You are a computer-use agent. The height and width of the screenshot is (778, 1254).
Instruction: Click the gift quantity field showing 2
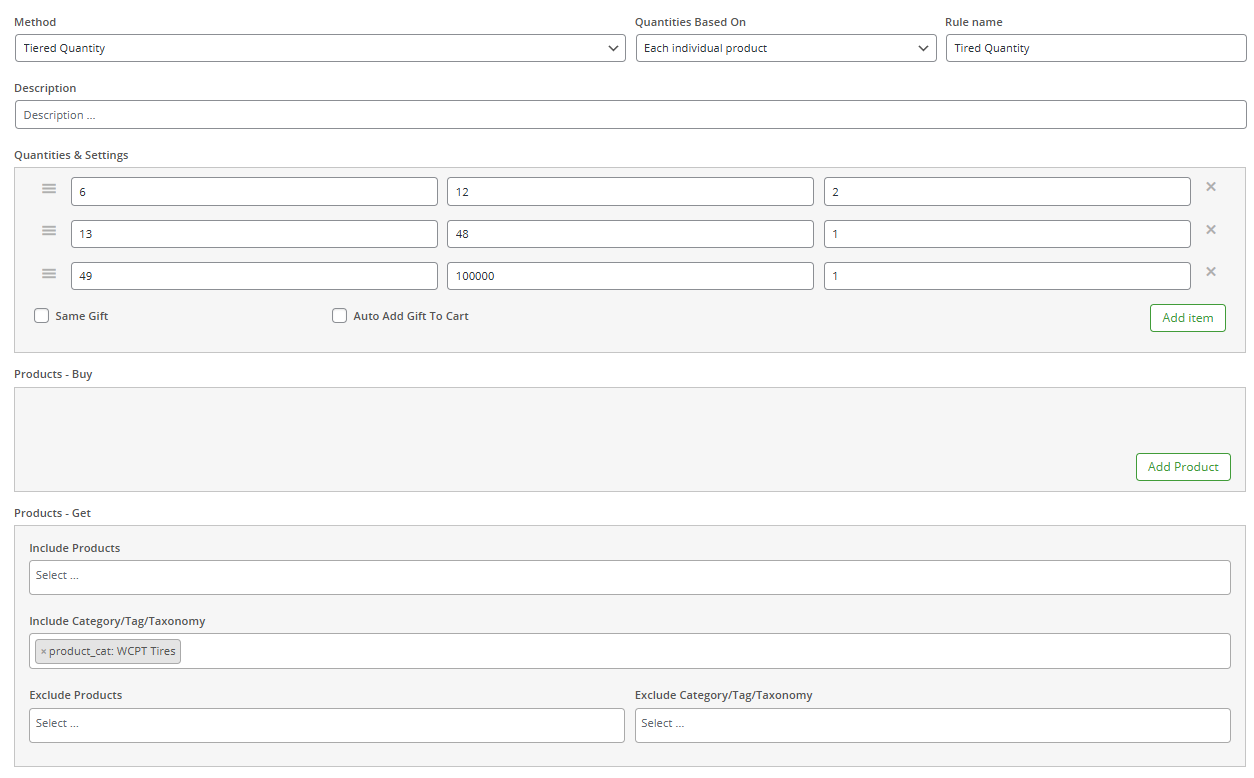pyautogui.click(x=1006, y=192)
